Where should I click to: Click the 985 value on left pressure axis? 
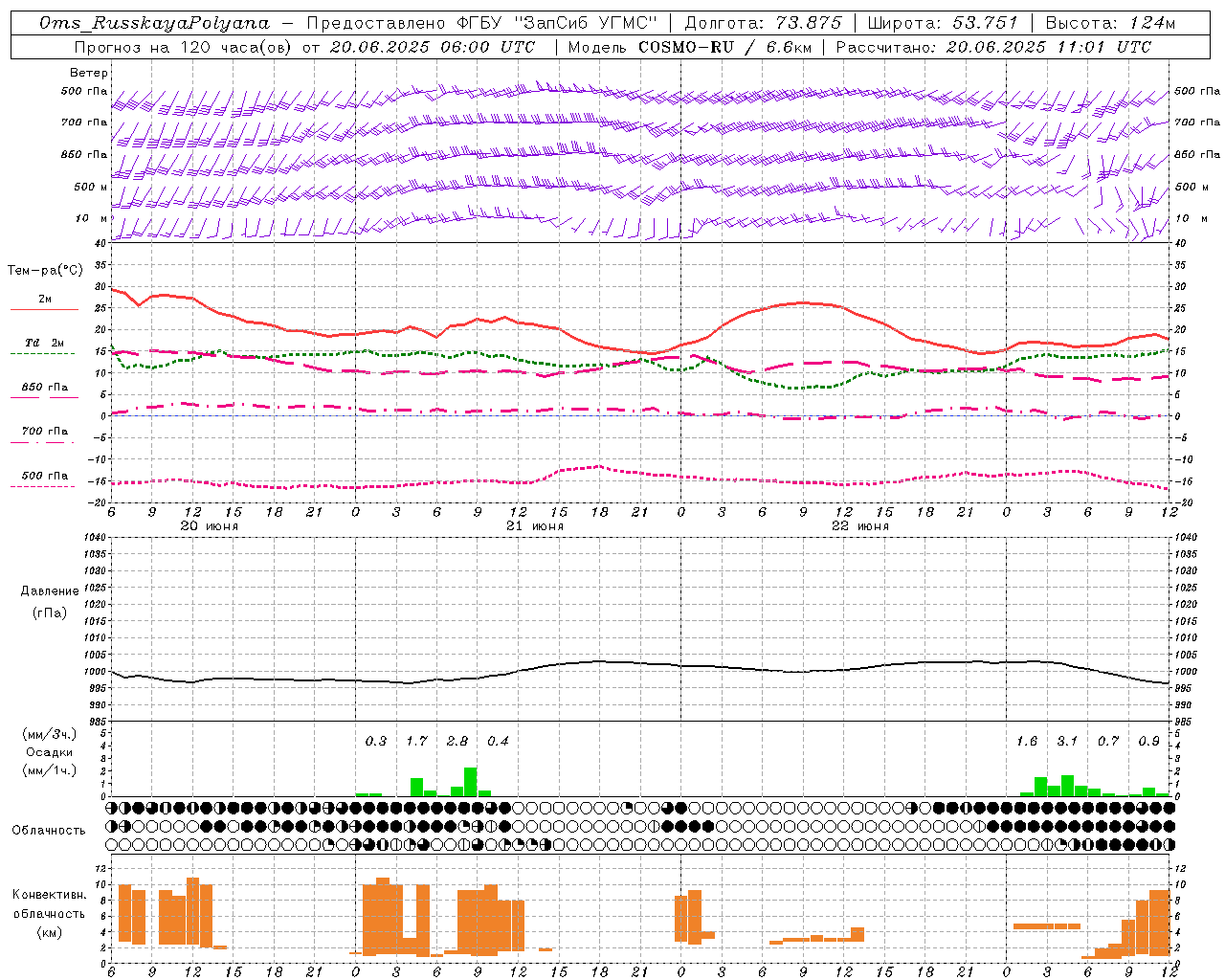point(96,722)
